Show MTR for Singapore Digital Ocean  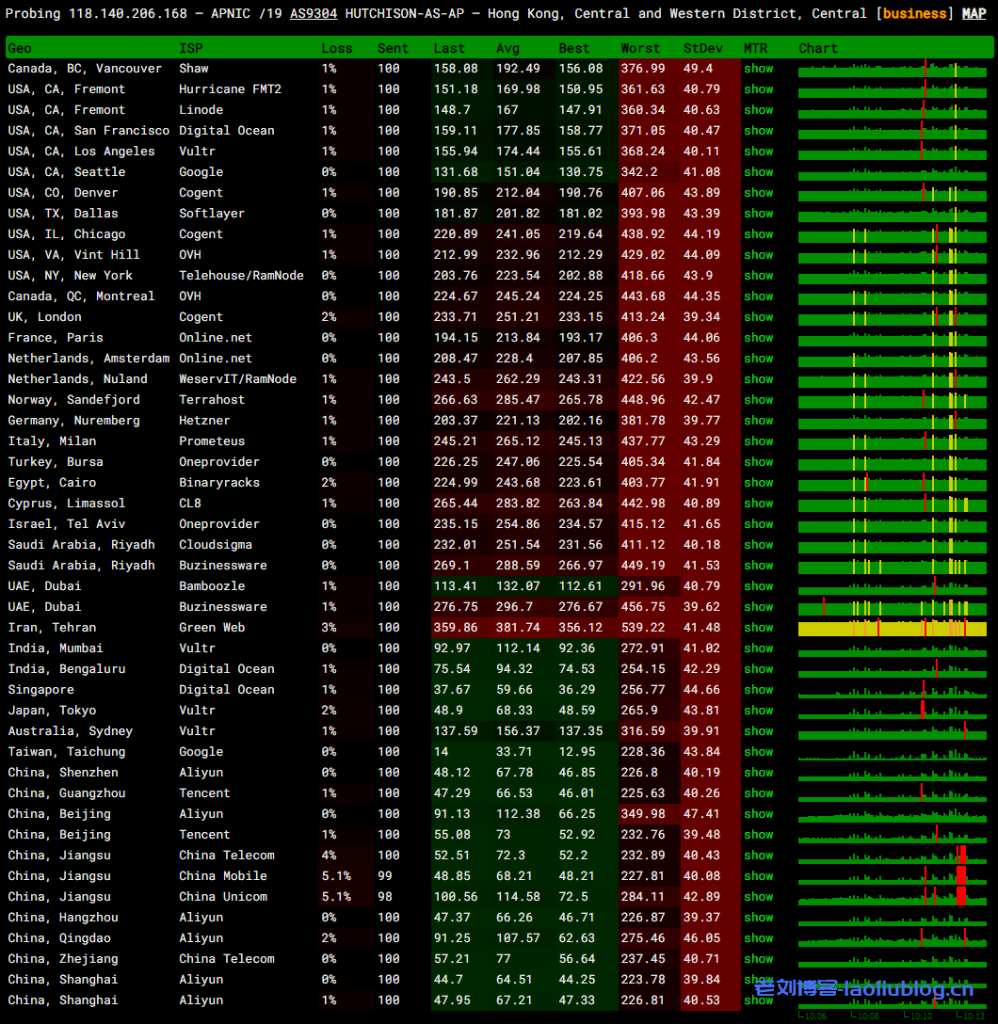pos(758,690)
